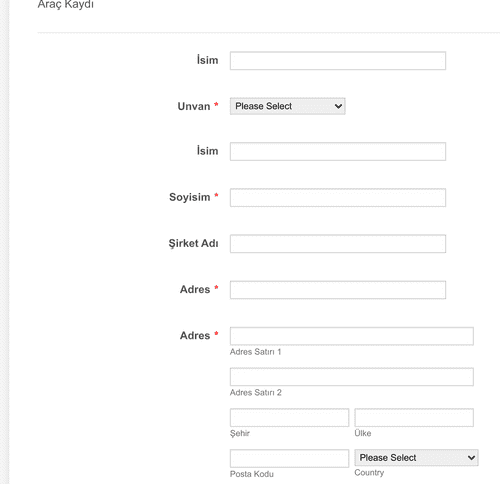
Task: Click the Şirket Adı label
Action: (x=193, y=243)
